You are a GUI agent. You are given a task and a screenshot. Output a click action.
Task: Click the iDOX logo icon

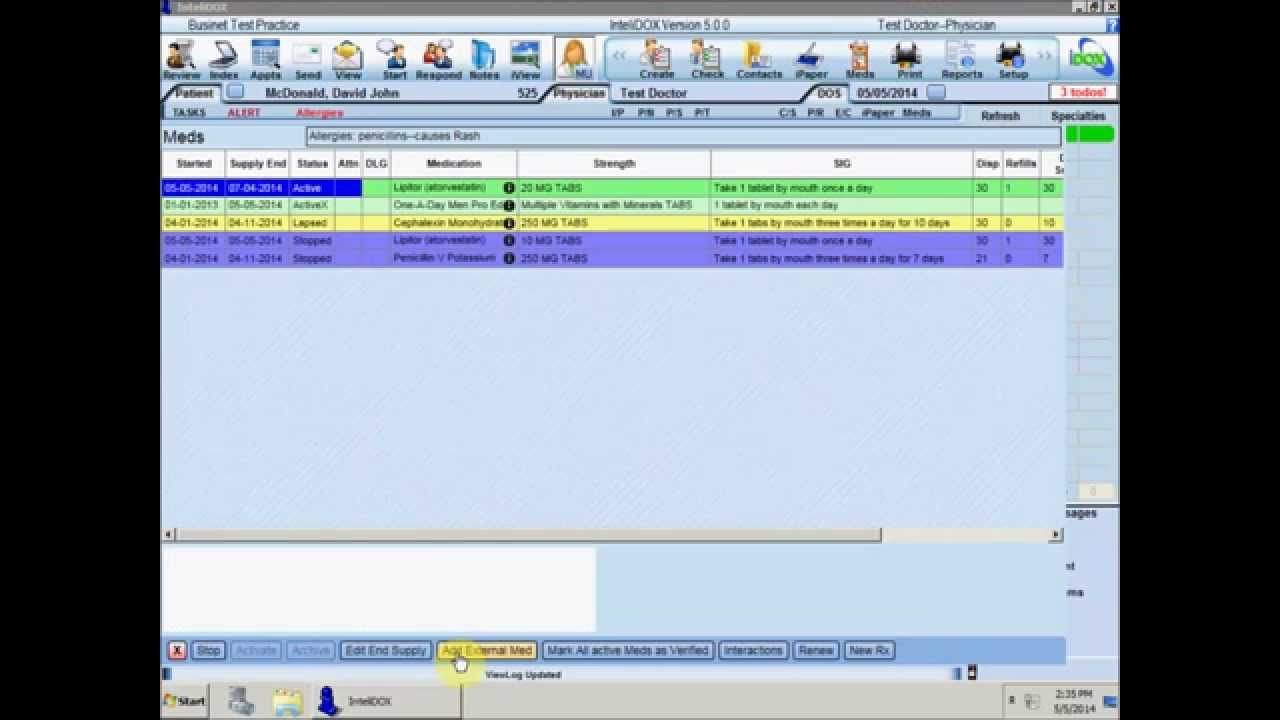tap(1089, 59)
